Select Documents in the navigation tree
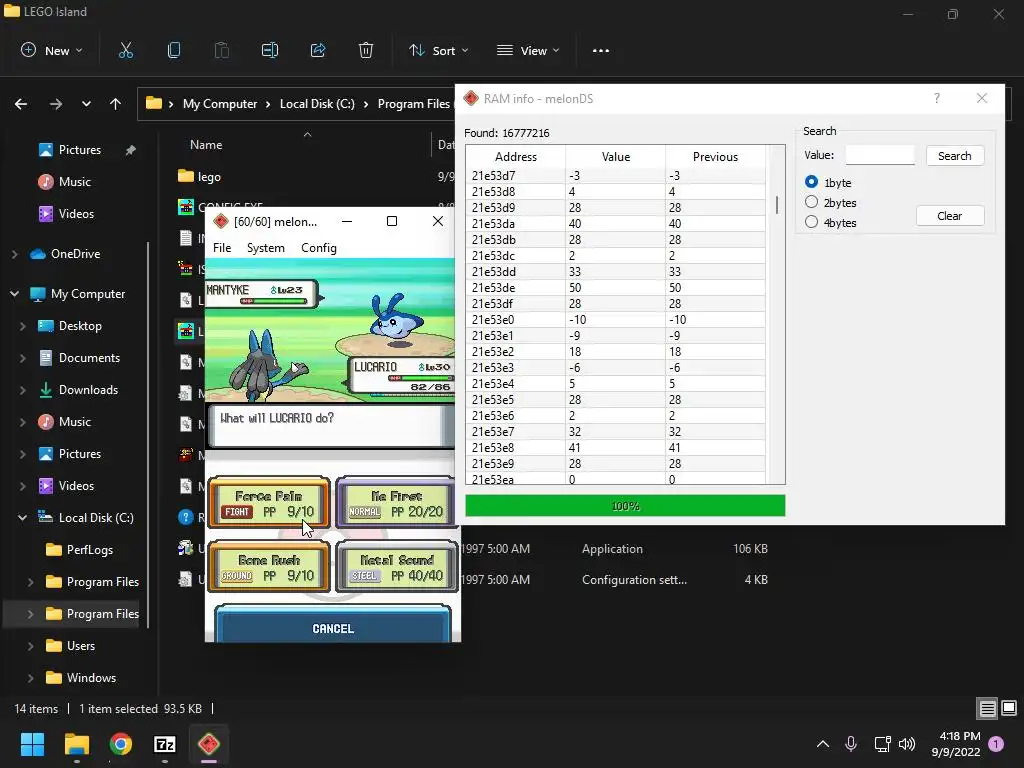The image size is (1024, 768). point(89,358)
